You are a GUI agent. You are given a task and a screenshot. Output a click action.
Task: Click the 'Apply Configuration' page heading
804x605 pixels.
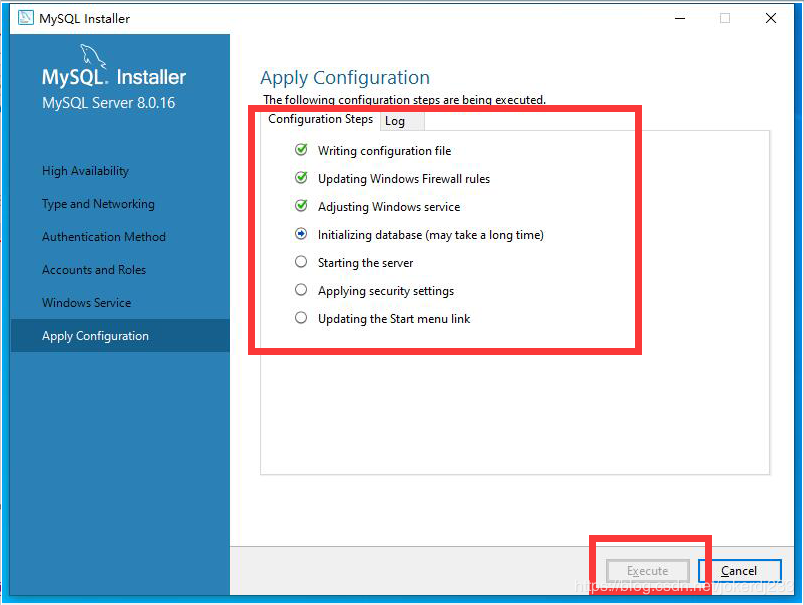(345, 78)
